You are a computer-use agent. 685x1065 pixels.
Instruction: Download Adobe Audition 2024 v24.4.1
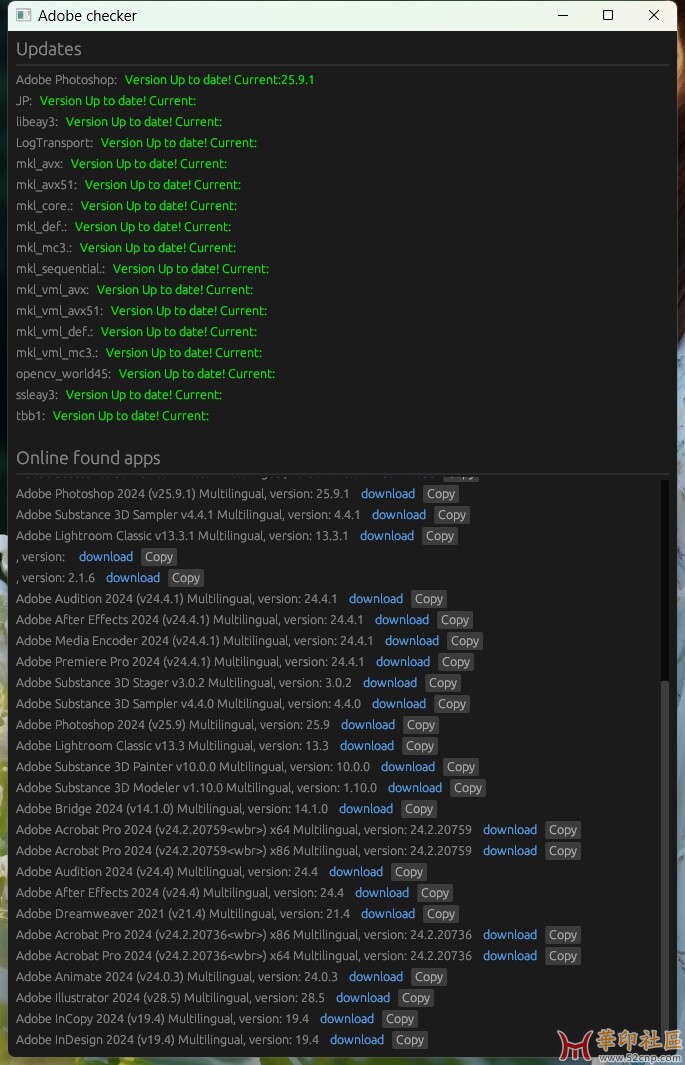tap(376, 599)
